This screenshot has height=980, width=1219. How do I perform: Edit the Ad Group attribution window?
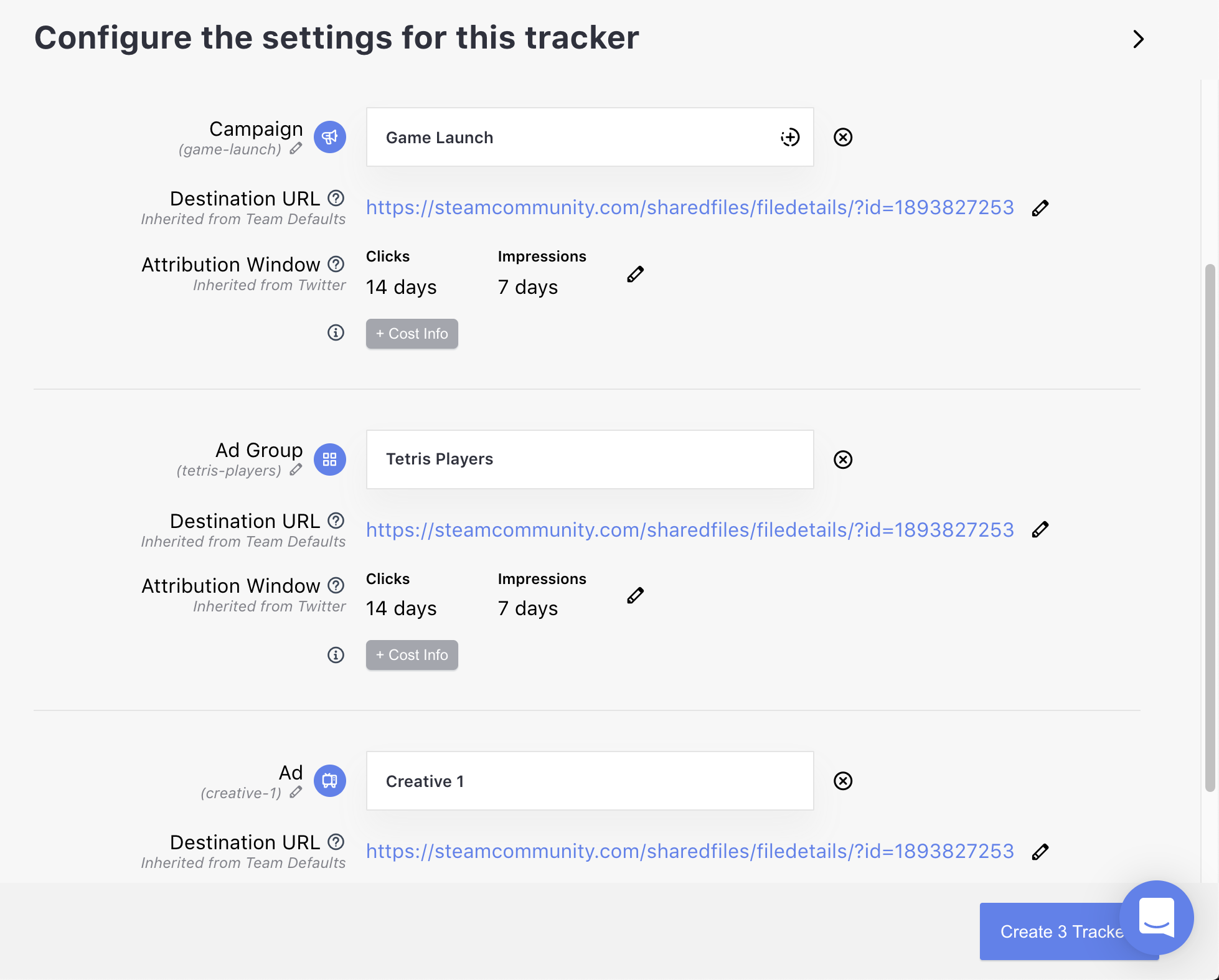click(x=636, y=595)
